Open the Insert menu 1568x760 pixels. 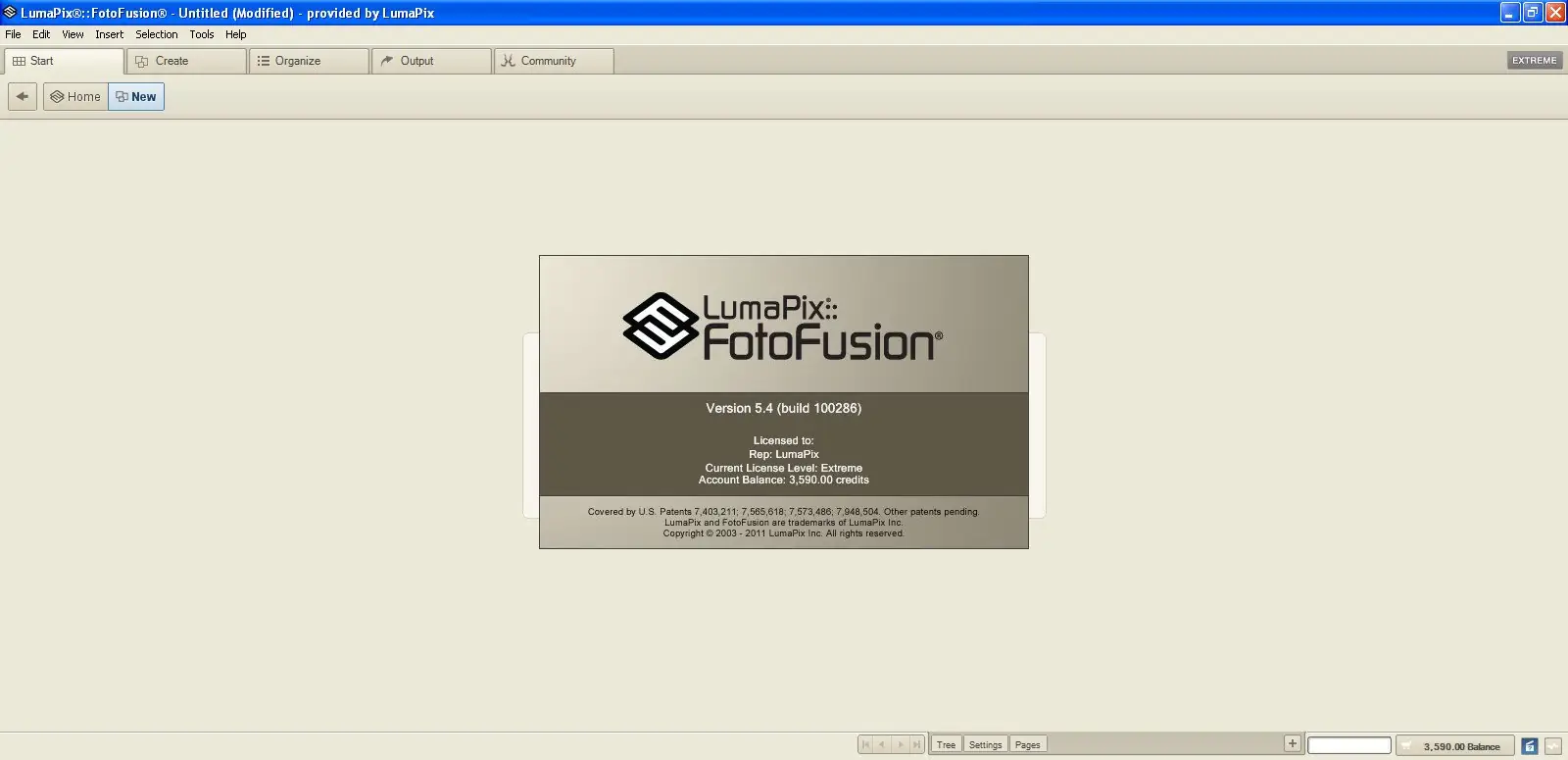click(109, 34)
